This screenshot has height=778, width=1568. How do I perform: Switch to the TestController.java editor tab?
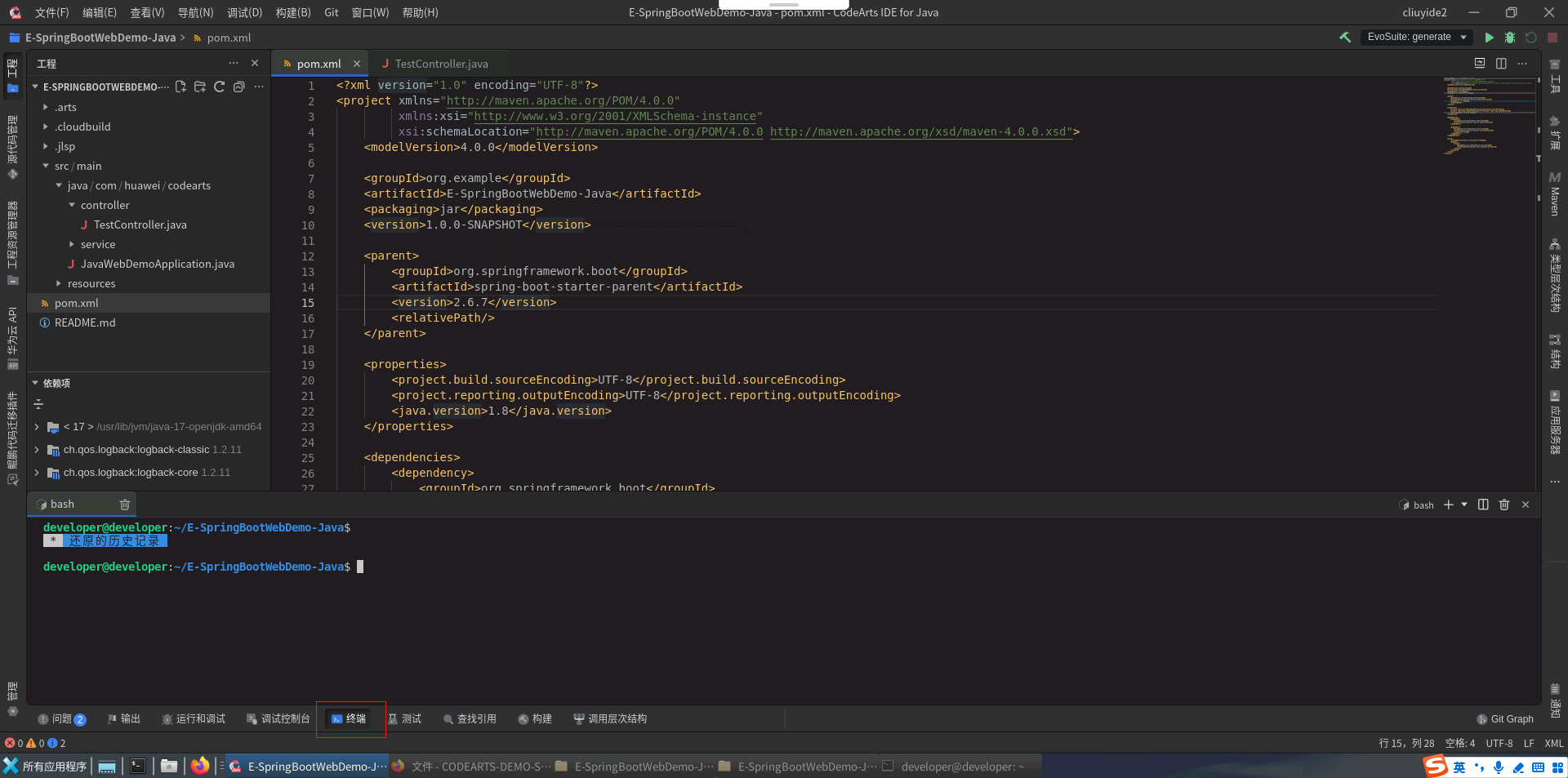point(441,63)
